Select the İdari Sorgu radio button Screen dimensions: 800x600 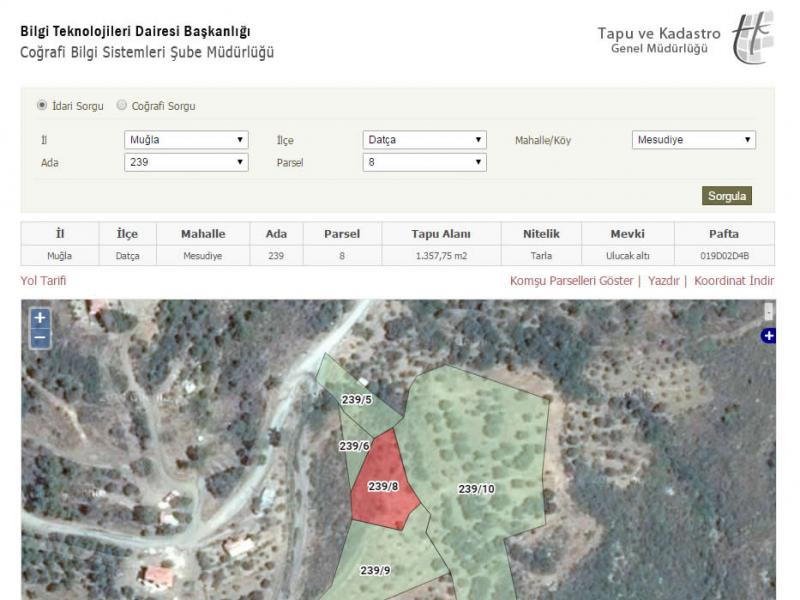pyautogui.click(x=42, y=105)
